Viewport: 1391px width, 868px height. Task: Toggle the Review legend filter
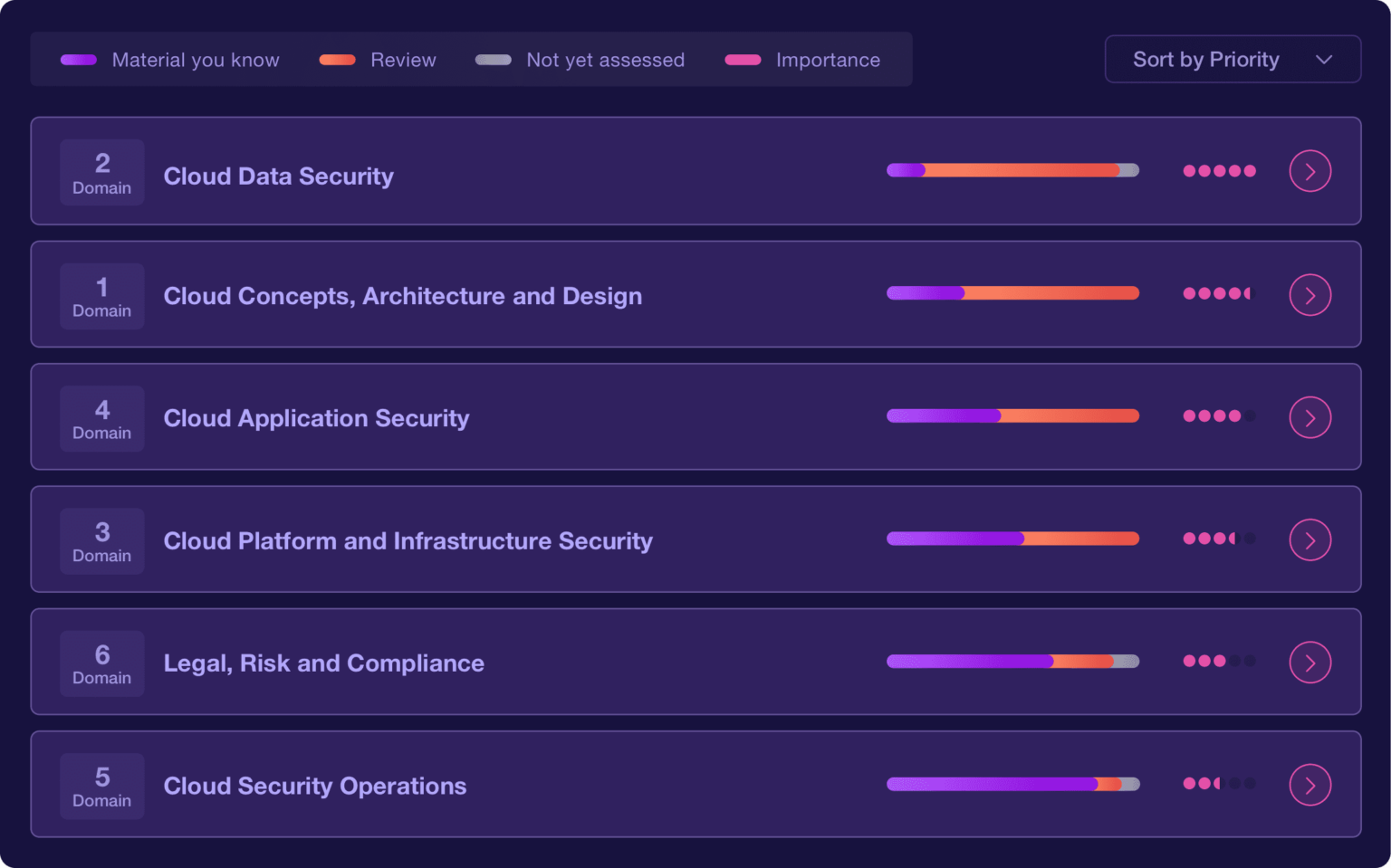coord(380,60)
